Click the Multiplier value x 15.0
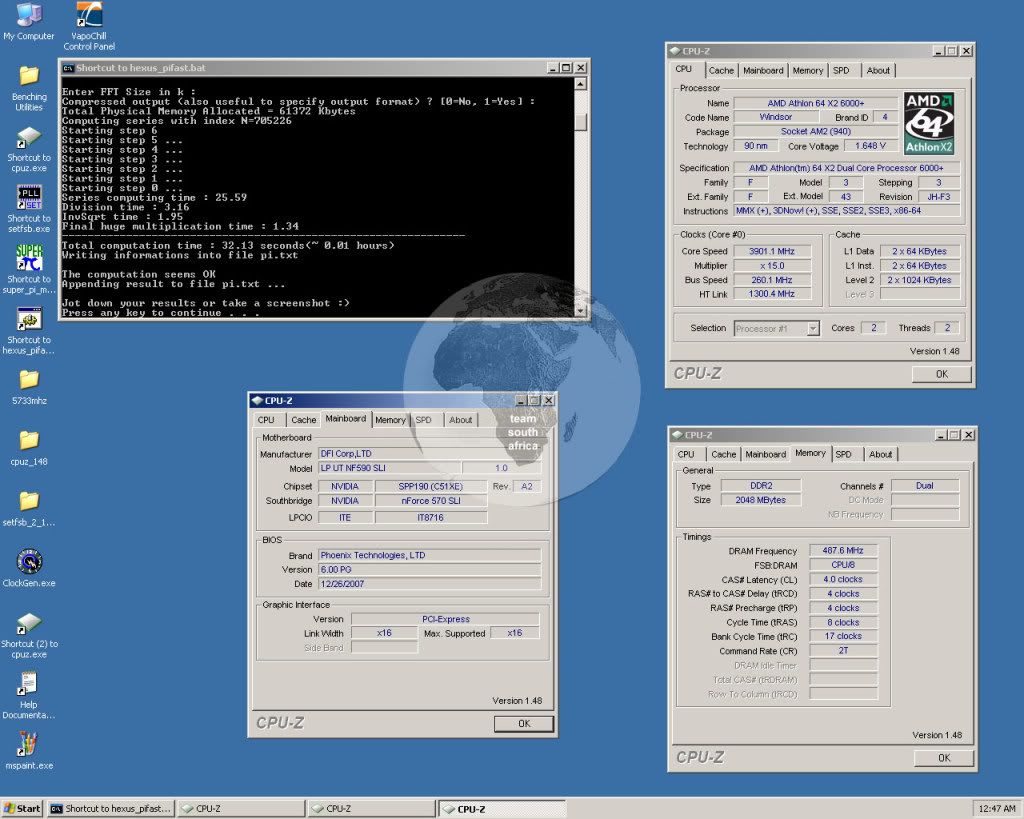Viewport: 1024px width, 819px height. [x=771, y=266]
